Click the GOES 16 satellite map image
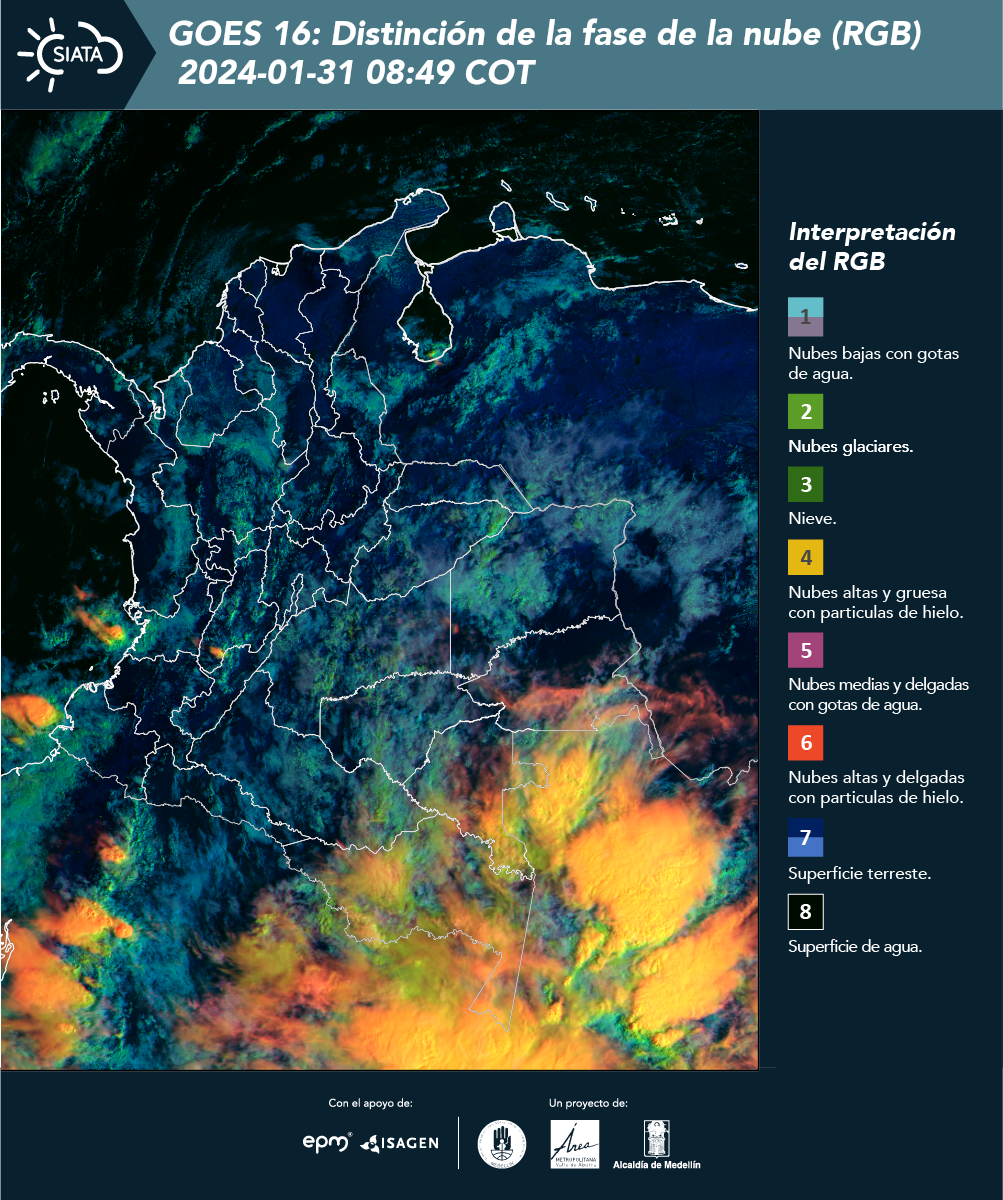Screen dimensions: 1003x1200 pos(380,589)
